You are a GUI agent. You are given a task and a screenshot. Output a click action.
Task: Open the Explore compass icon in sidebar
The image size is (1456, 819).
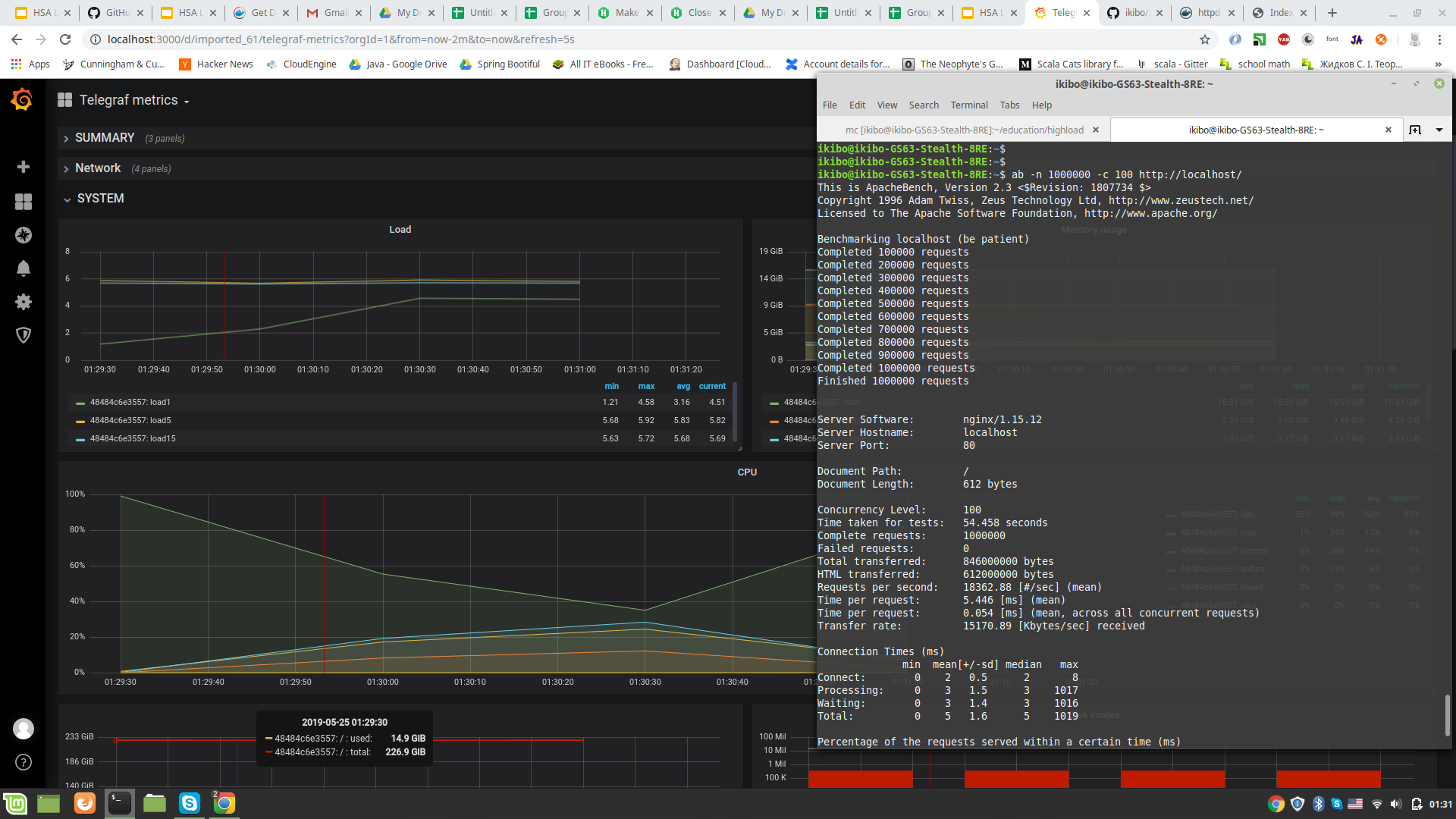coord(24,235)
